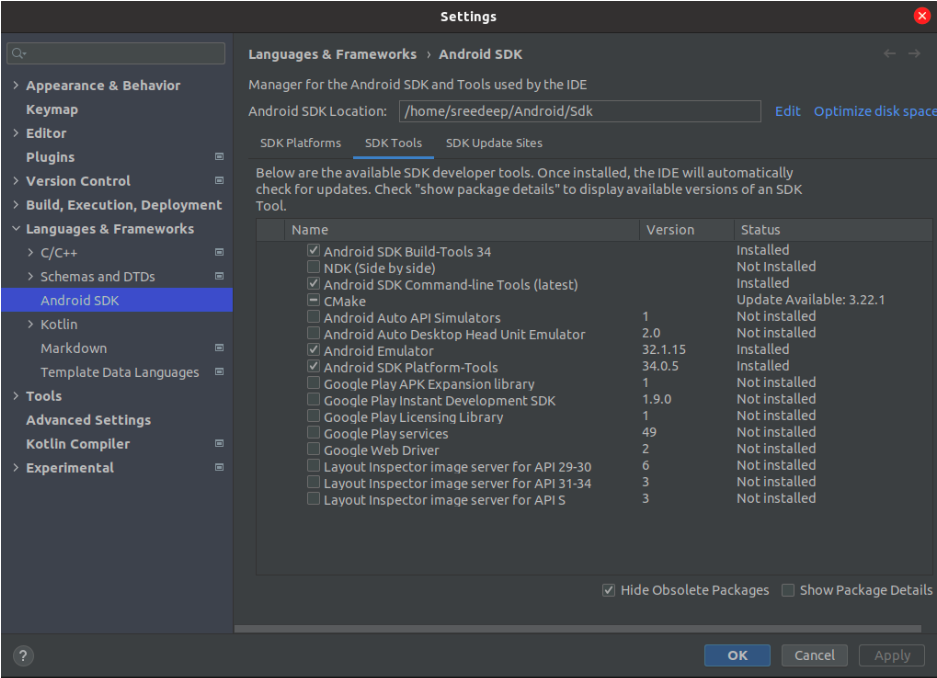The width and height of the screenshot is (937, 678).
Task: Click project-level icon next to Experimental
Action: click(219, 467)
